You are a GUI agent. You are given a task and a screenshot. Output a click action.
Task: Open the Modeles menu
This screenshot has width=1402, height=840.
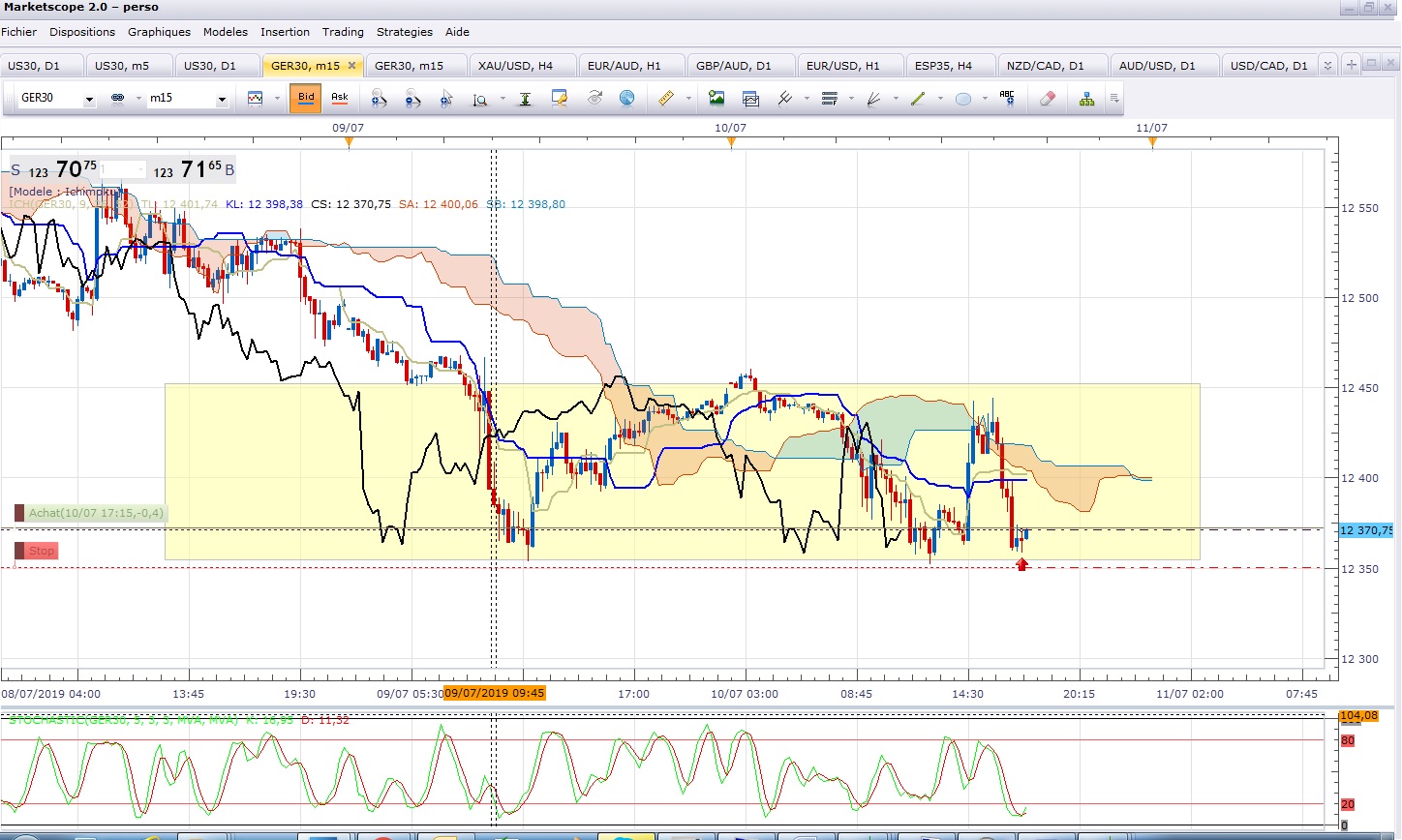click(x=226, y=32)
